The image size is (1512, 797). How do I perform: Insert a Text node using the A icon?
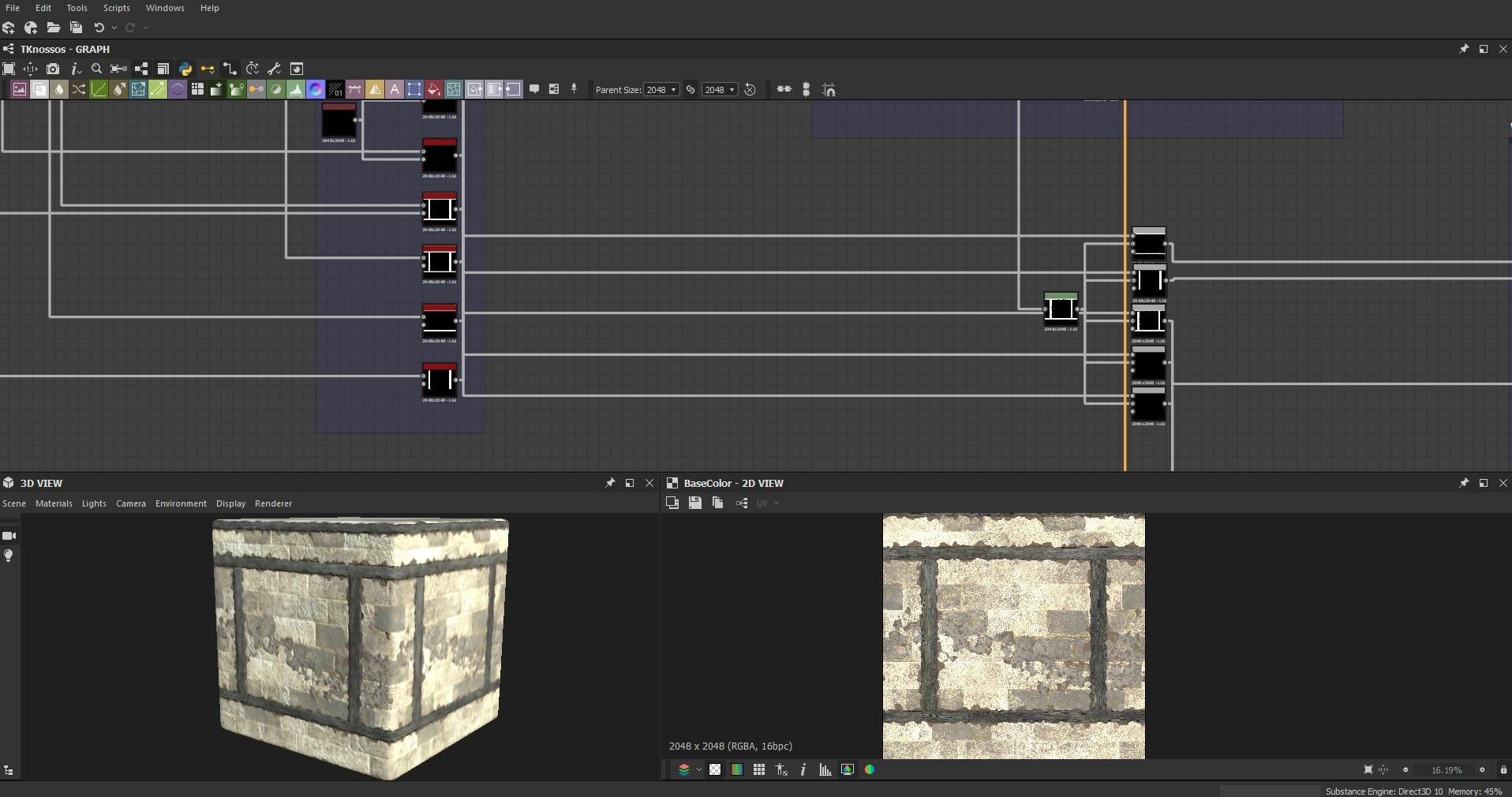[x=395, y=89]
